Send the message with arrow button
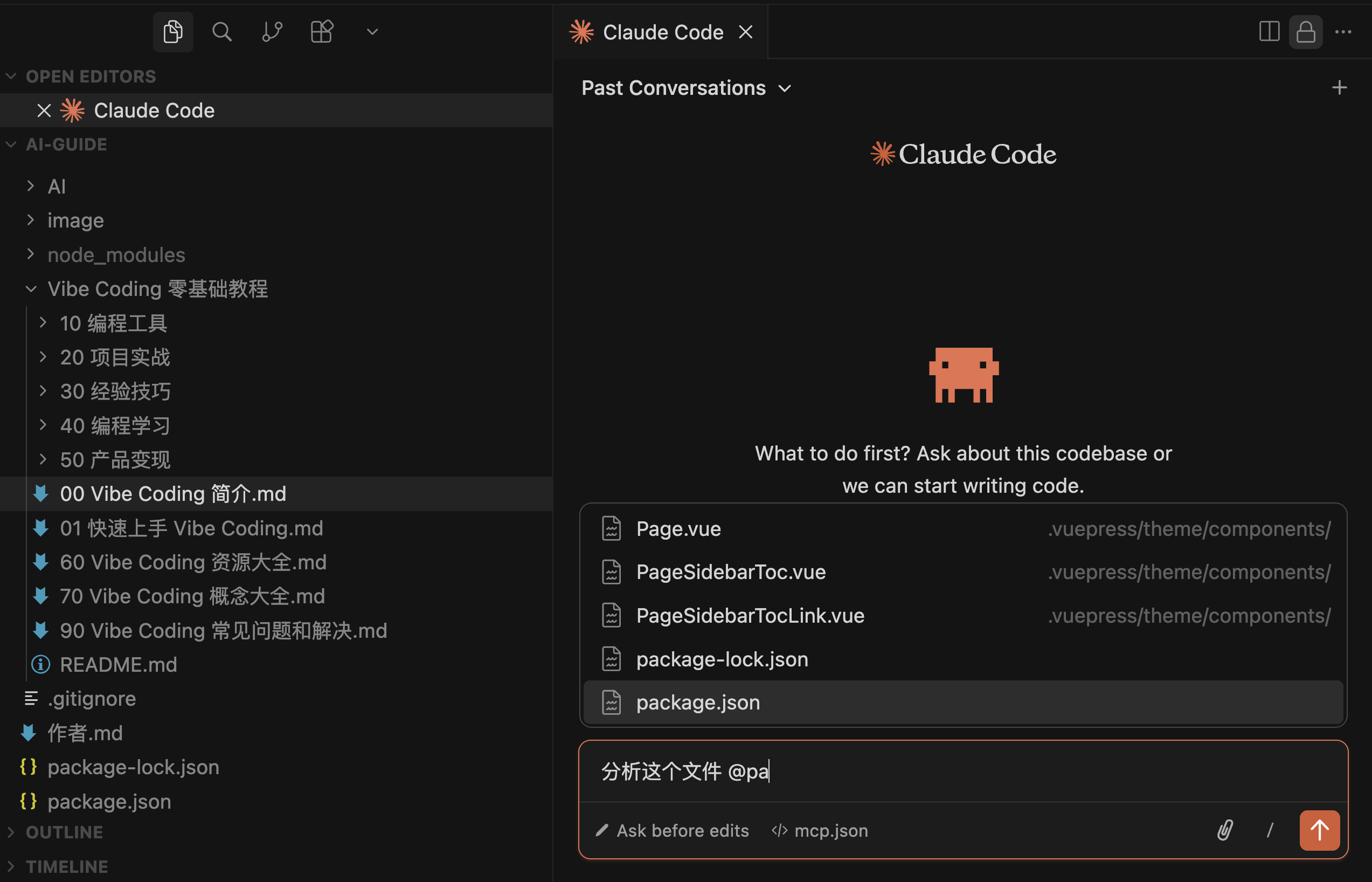1372x882 pixels. 1319,830
